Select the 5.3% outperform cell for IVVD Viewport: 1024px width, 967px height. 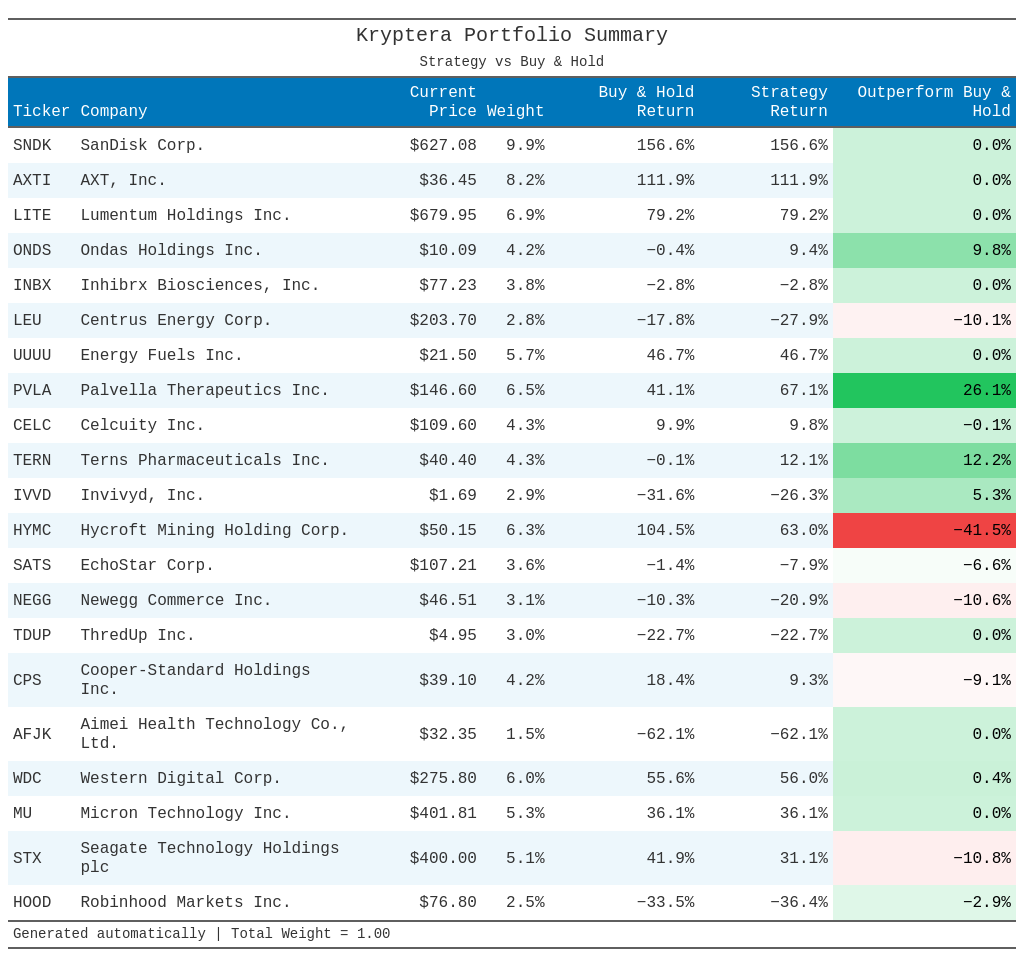[924, 495]
